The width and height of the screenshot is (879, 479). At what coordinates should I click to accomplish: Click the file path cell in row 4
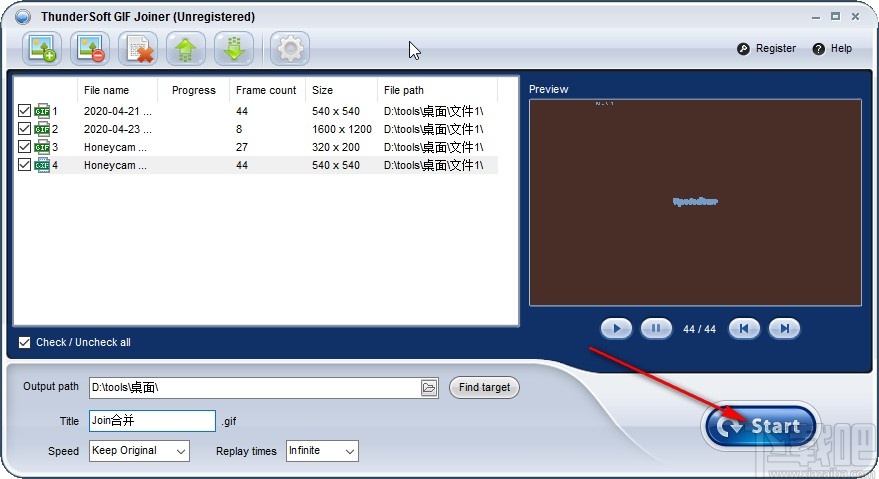433,165
